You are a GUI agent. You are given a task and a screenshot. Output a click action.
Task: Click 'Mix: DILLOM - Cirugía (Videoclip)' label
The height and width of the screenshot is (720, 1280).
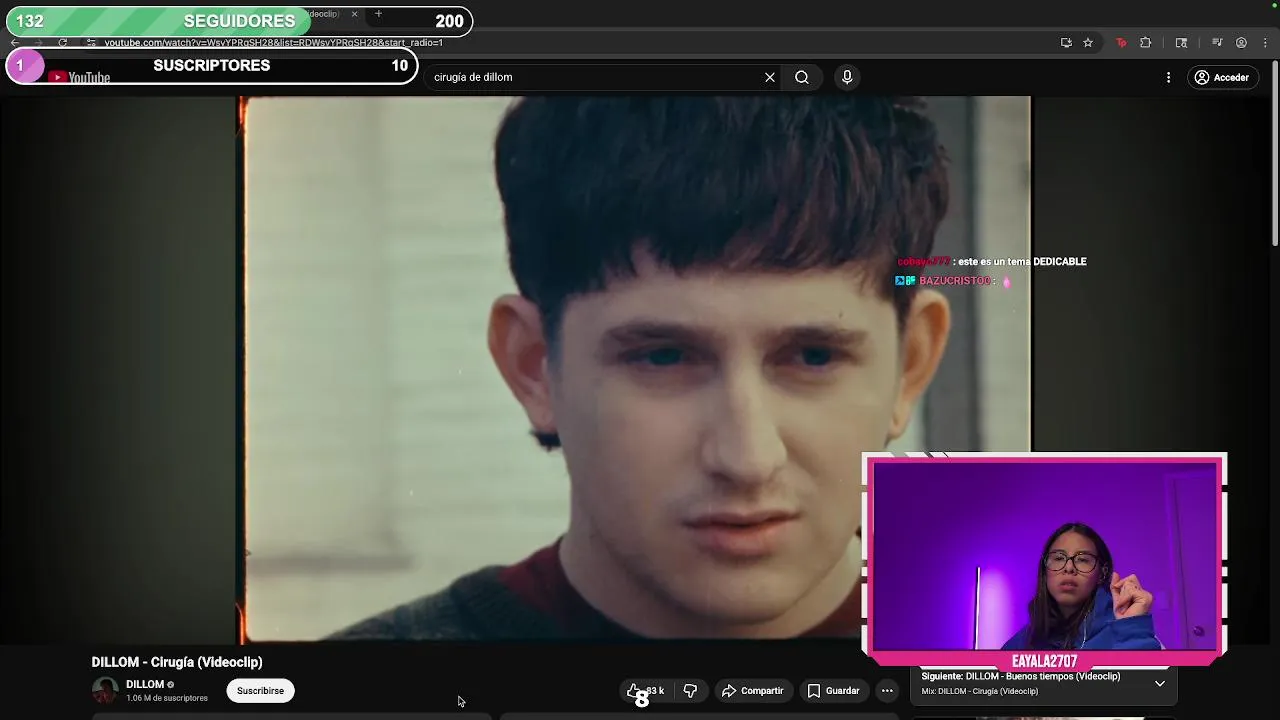(980, 691)
